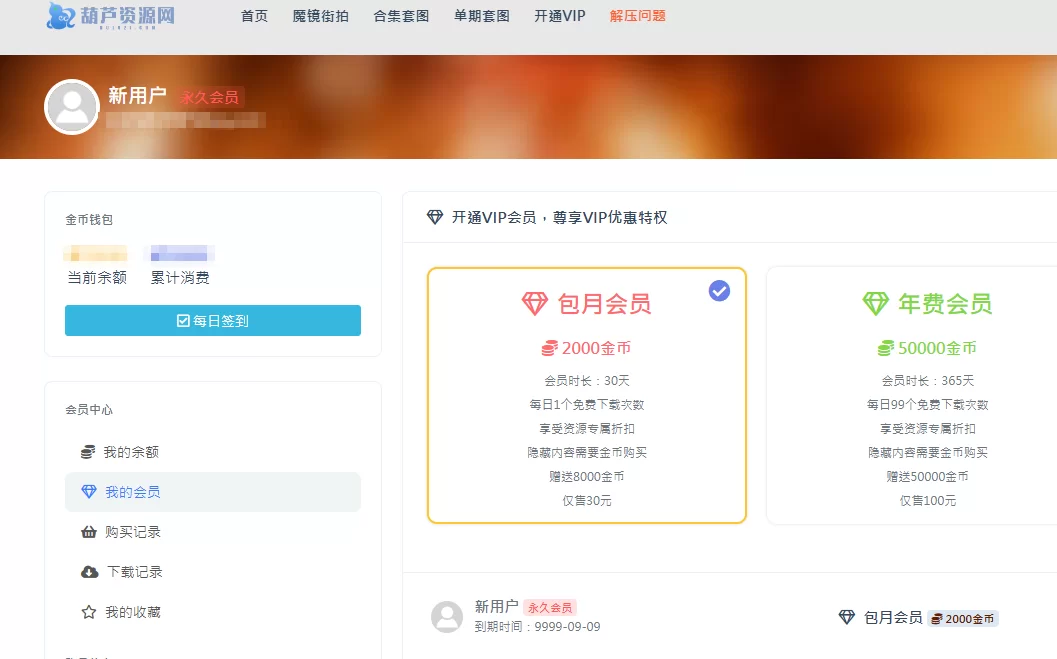This screenshot has width=1057, height=659.
Task: Click the star icon beside 我的收藏
Action: [x=89, y=612]
